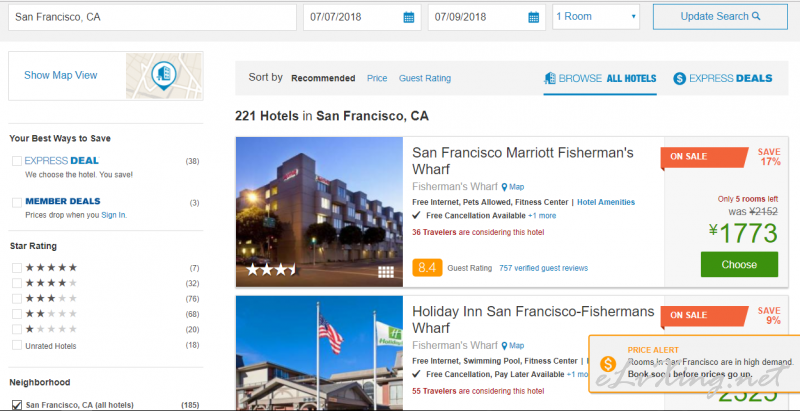This screenshot has height=411, width=800.
Task: Click the Price Alert dollar coin icon
Action: coord(608,364)
